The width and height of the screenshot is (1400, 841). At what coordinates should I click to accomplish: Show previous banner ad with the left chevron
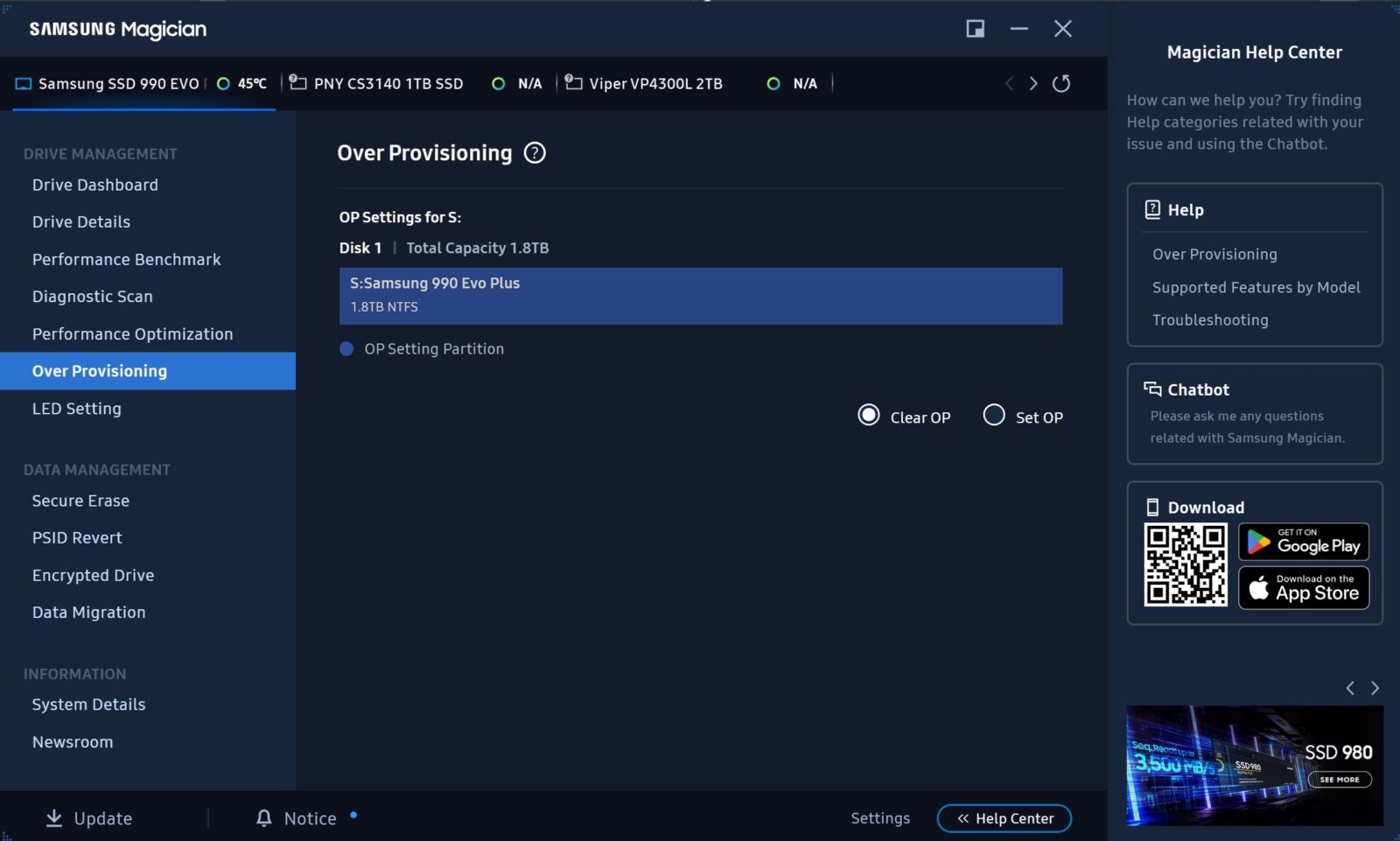1350,688
